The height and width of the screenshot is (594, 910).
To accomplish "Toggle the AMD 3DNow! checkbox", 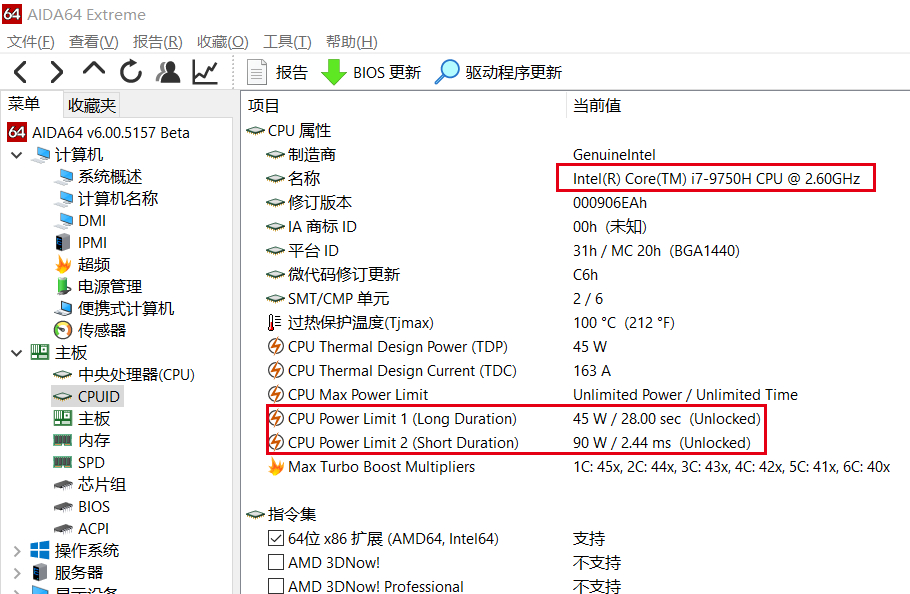I will [x=276, y=563].
